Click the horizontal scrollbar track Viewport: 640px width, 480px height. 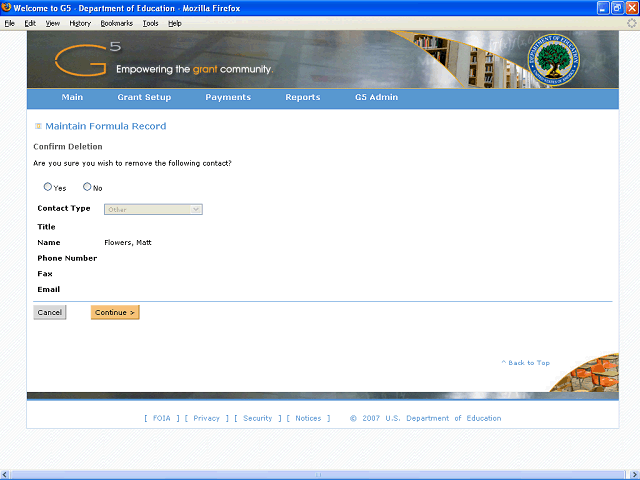click(320, 475)
